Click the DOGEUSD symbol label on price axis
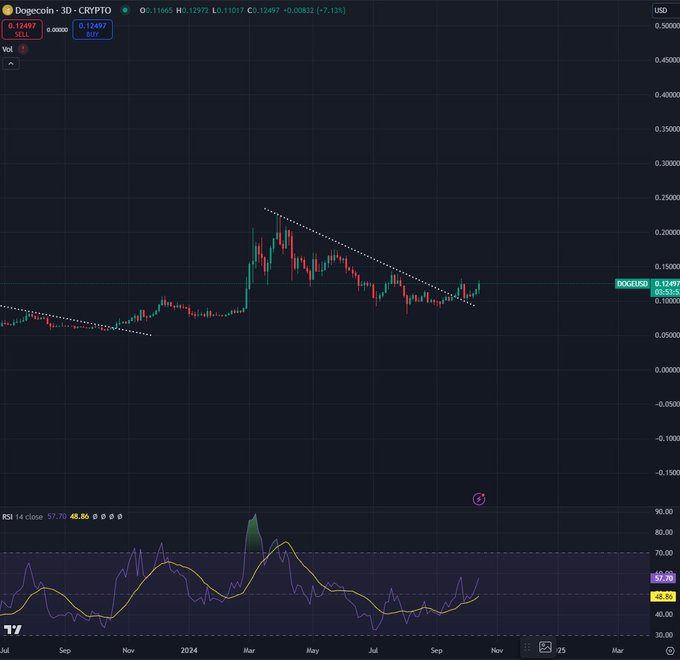 point(632,284)
